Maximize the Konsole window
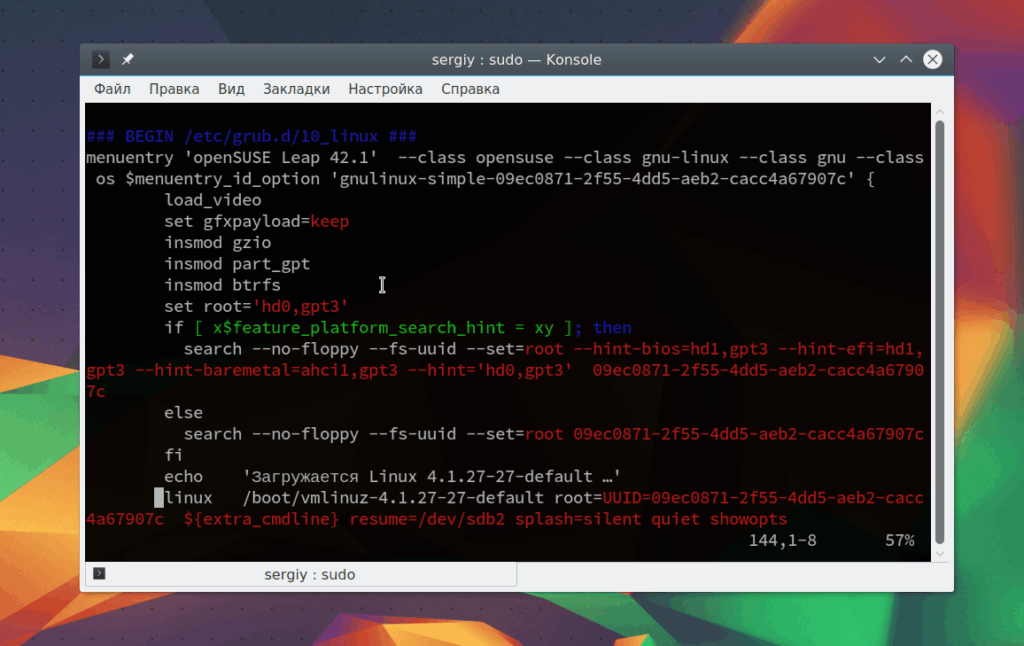Image resolution: width=1024 pixels, height=646 pixels. pyautogui.click(x=906, y=59)
